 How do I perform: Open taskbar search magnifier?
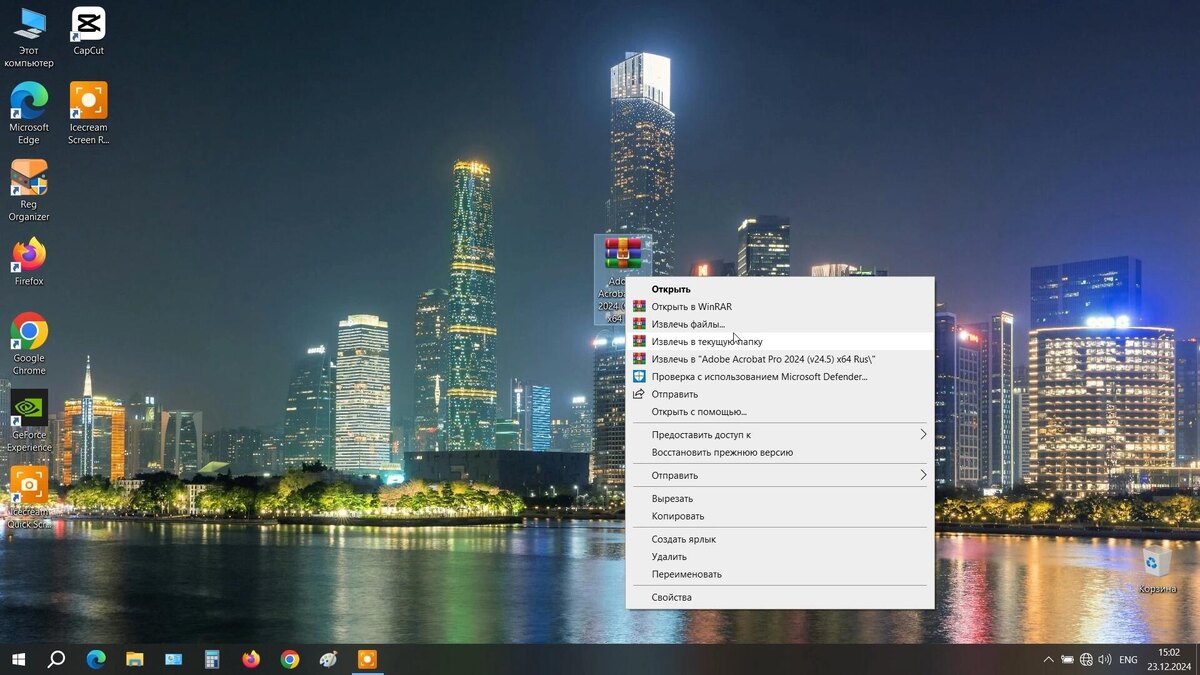coord(57,659)
